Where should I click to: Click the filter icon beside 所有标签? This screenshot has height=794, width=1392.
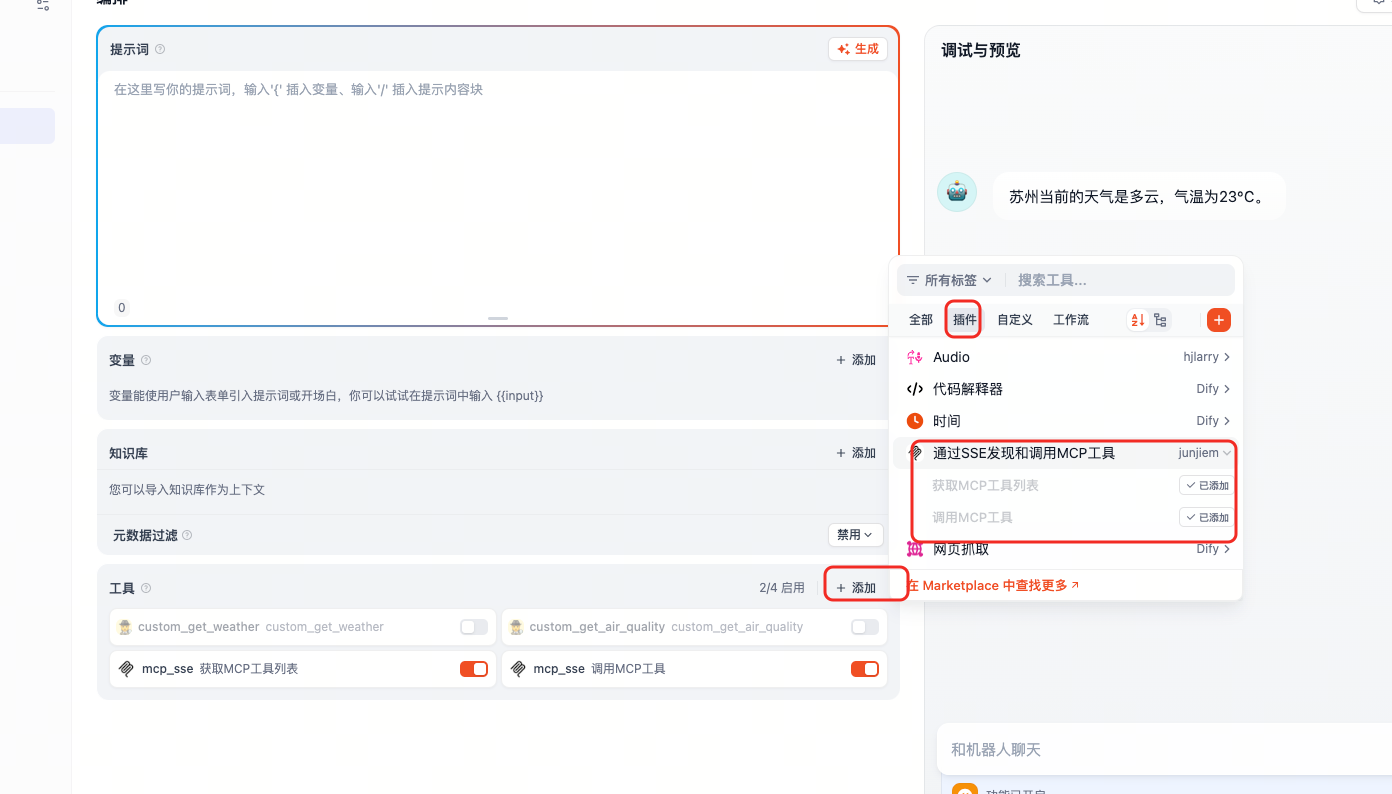click(x=911, y=280)
